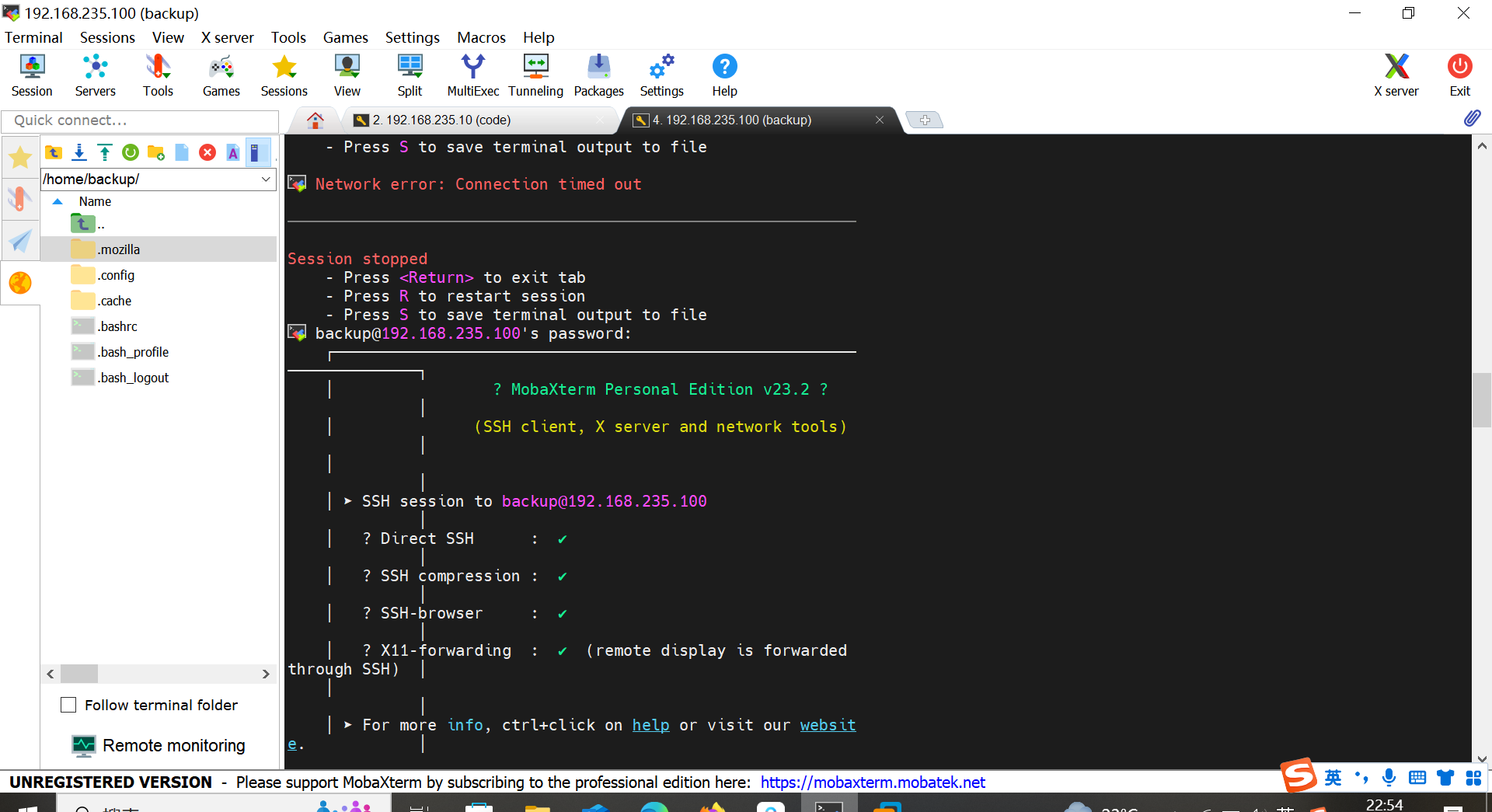Select the .bash_logout file
The width and height of the screenshot is (1492, 812).
[159, 378]
